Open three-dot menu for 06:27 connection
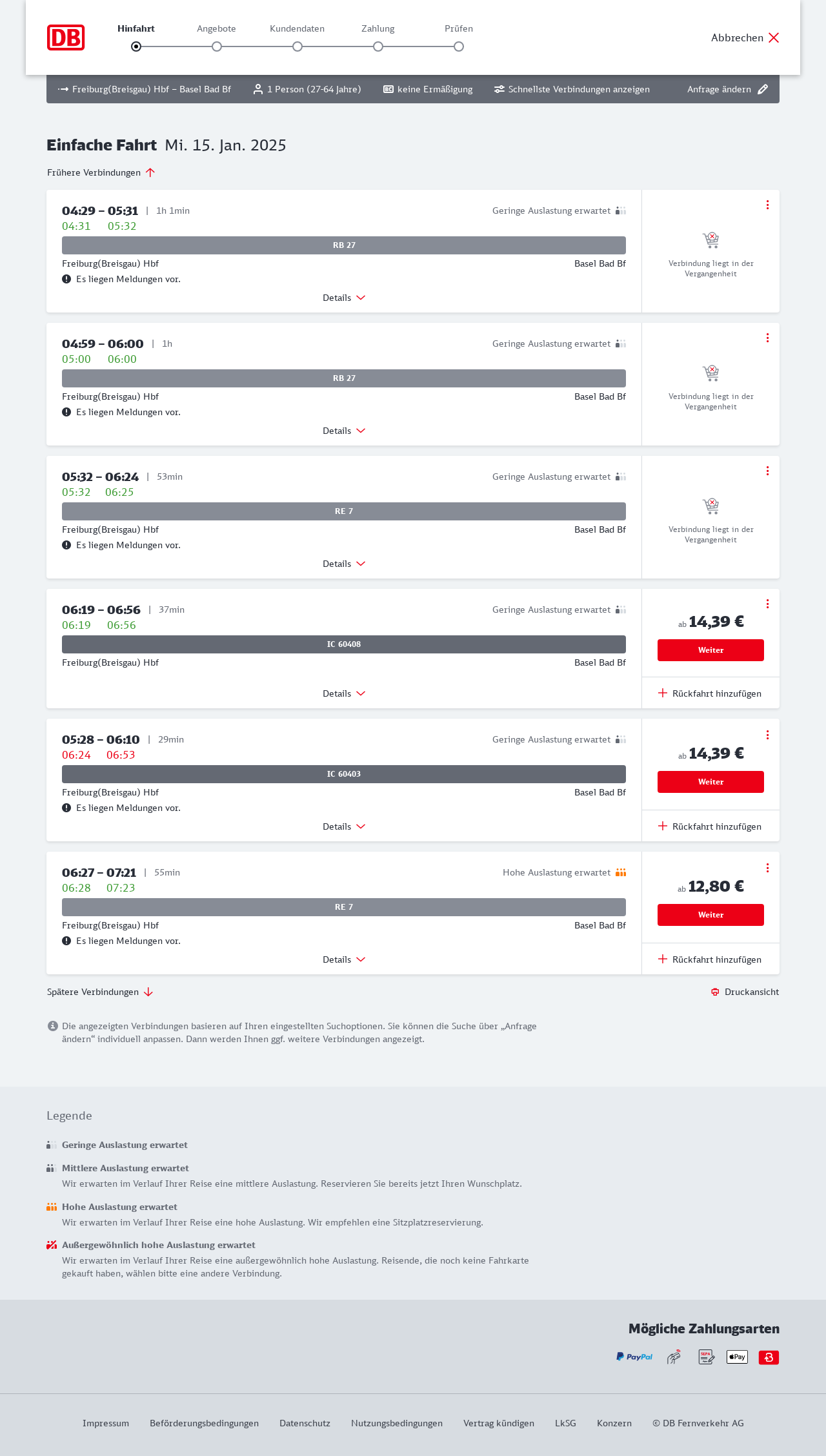 click(x=767, y=868)
